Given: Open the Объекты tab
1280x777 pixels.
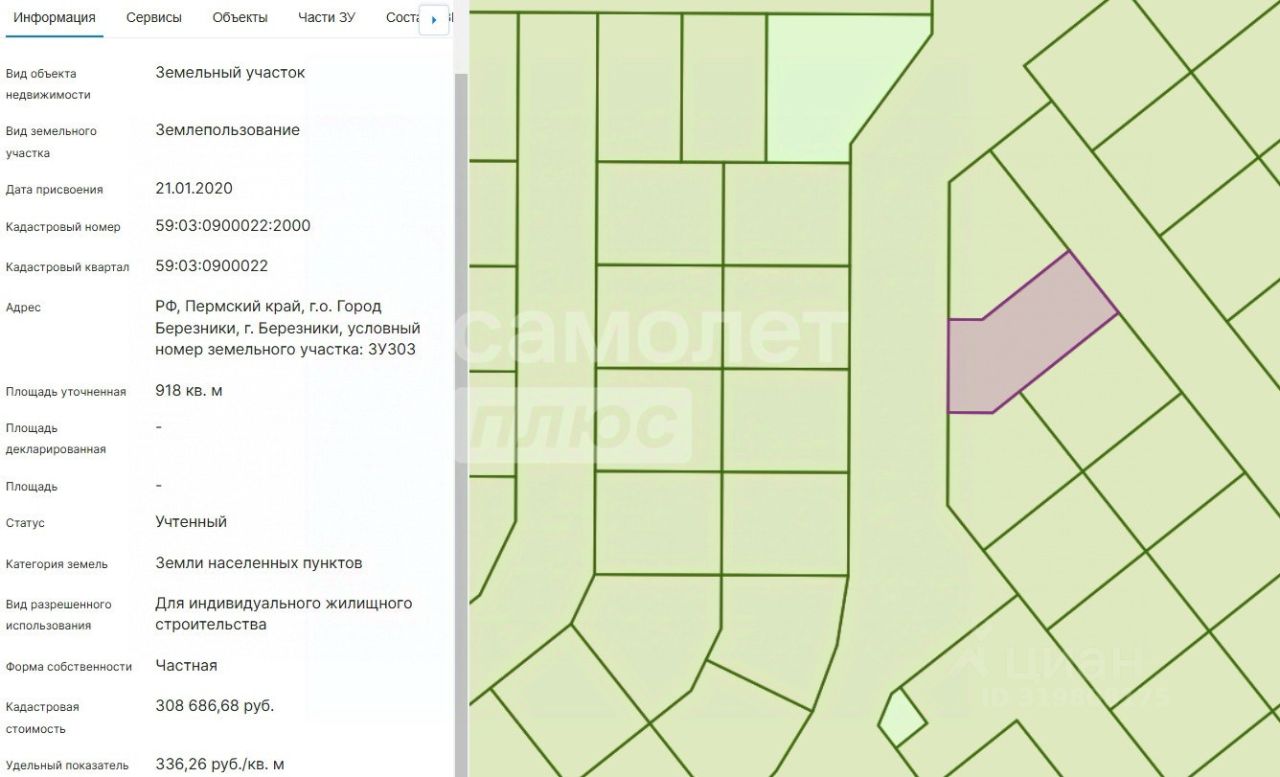Looking at the screenshot, I should [x=240, y=18].
